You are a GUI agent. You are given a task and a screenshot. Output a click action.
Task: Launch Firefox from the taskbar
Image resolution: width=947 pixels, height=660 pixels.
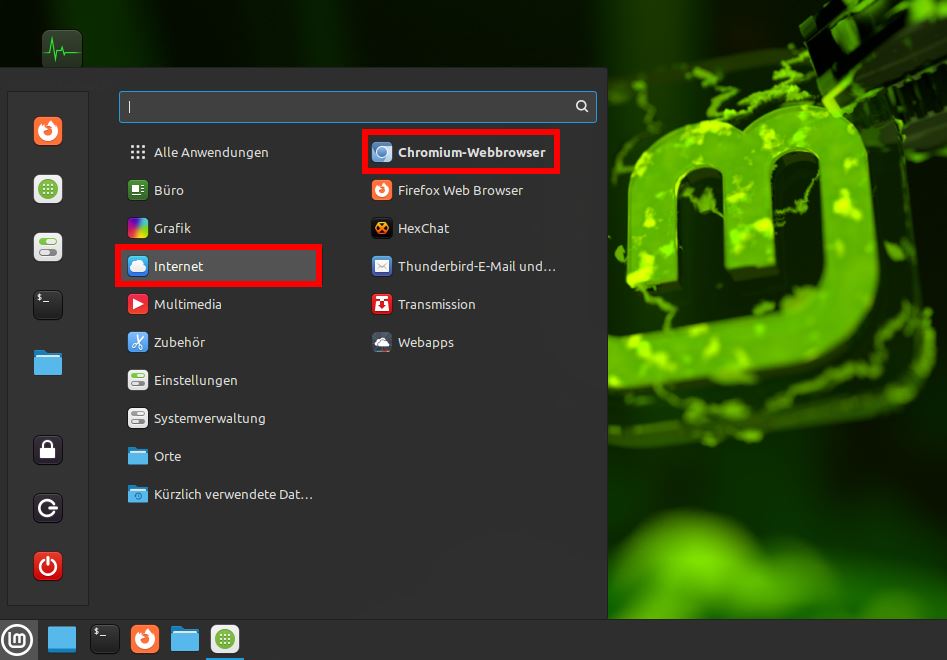click(144, 639)
